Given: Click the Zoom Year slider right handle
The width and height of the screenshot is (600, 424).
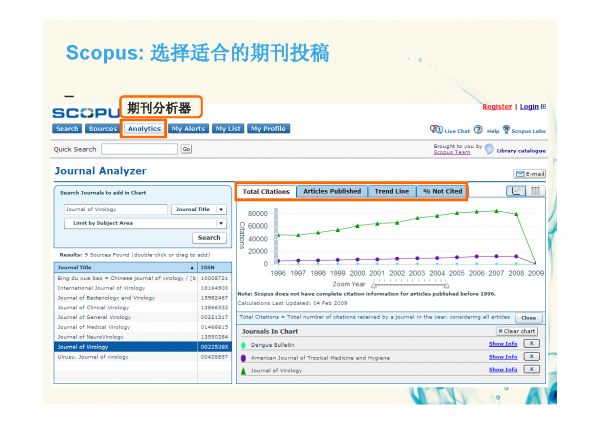Looking at the screenshot, I should click(446, 285).
